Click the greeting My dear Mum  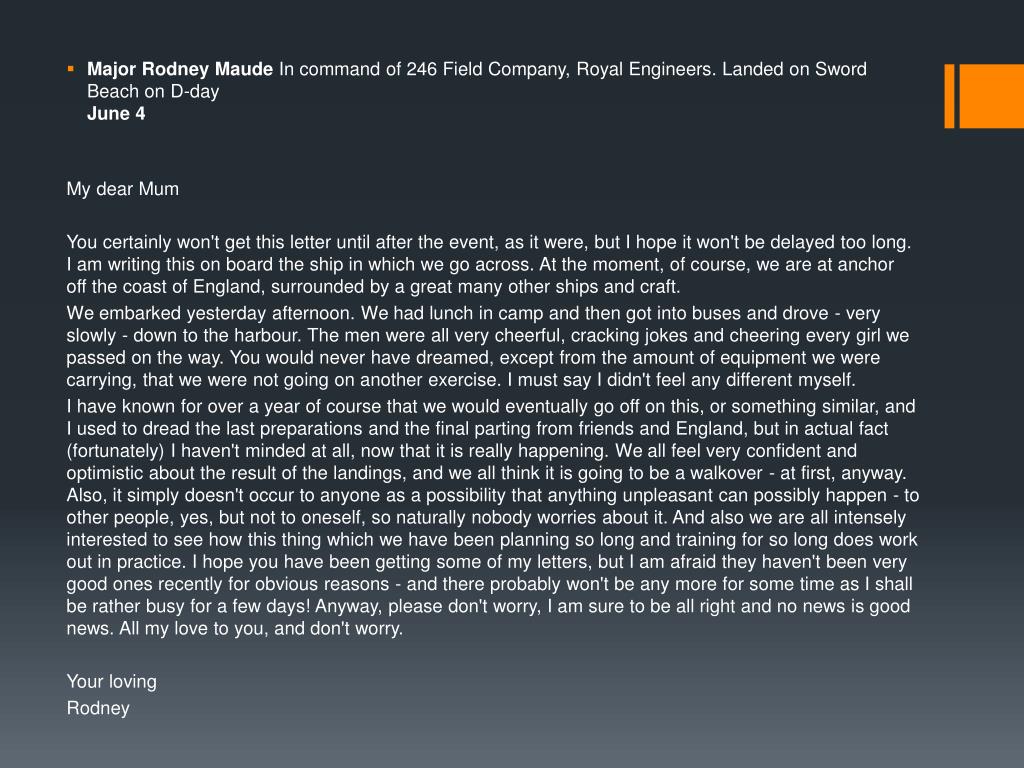(x=122, y=189)
